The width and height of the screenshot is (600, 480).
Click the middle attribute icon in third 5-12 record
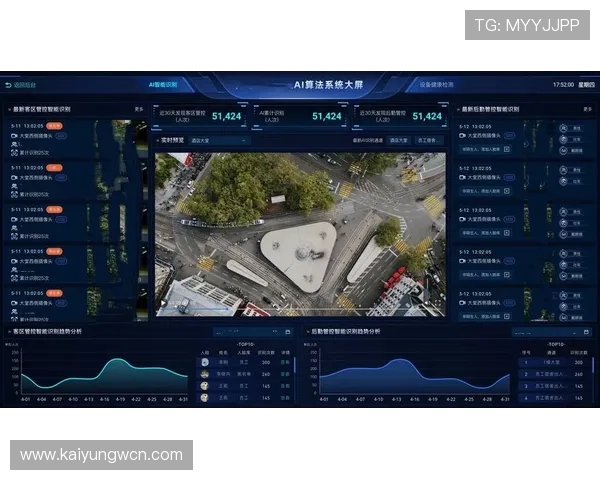click(x=563, y=223)
